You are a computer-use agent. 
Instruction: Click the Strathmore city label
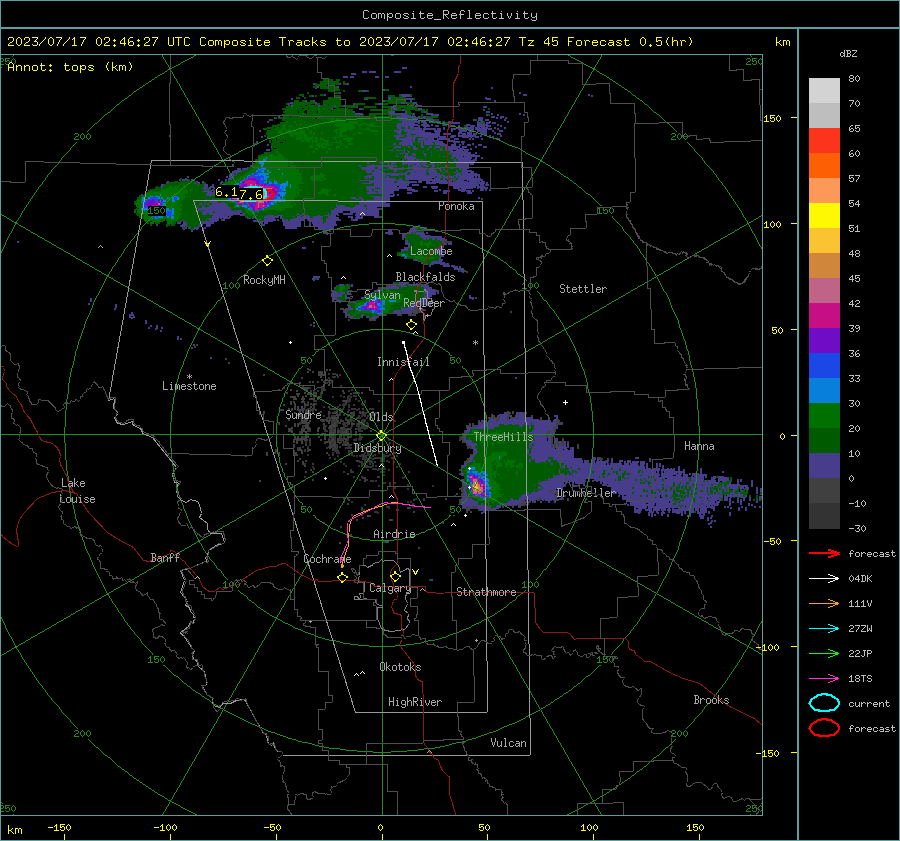[486, 592]
